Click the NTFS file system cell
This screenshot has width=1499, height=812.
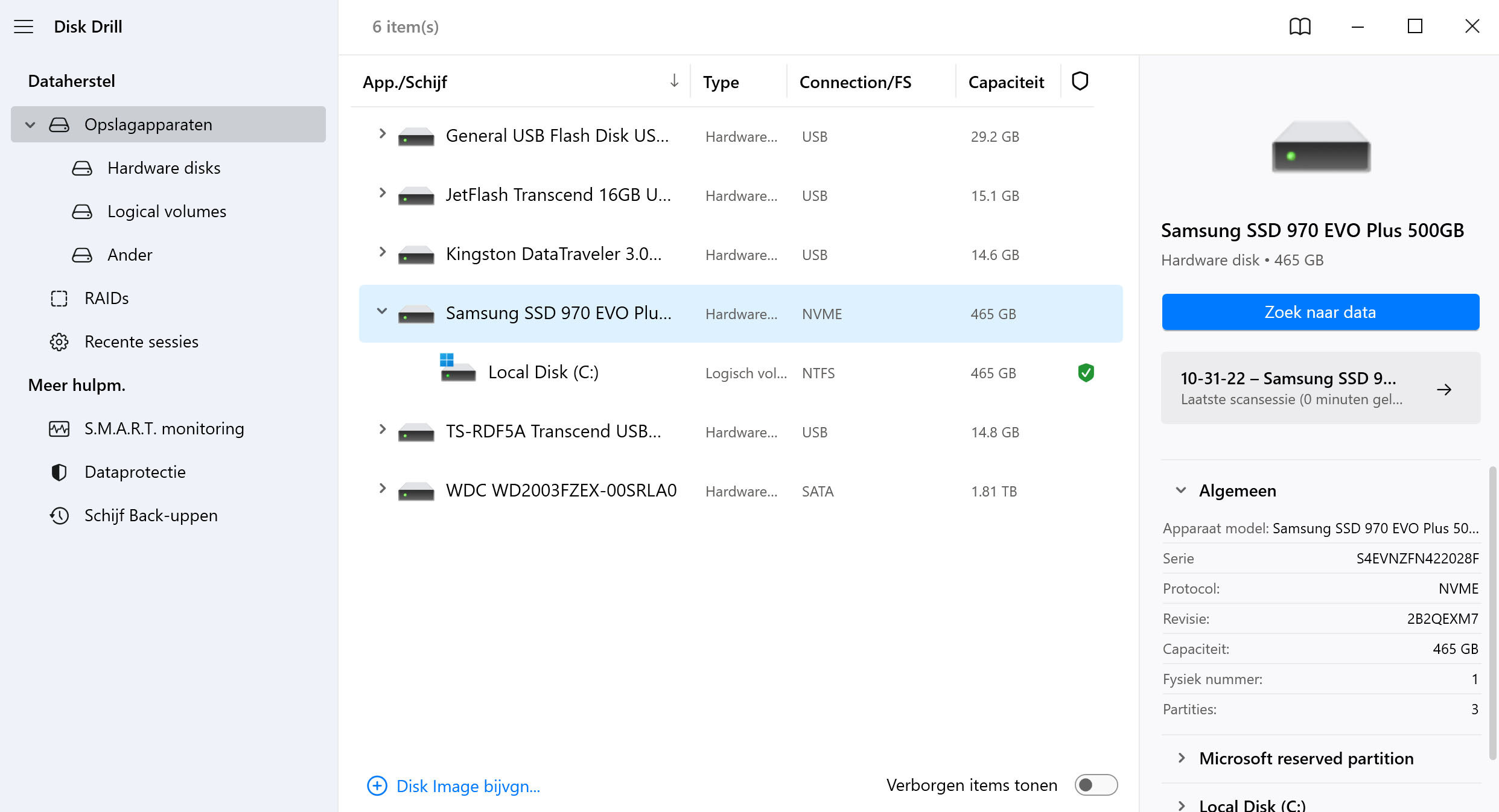[818, 373]
